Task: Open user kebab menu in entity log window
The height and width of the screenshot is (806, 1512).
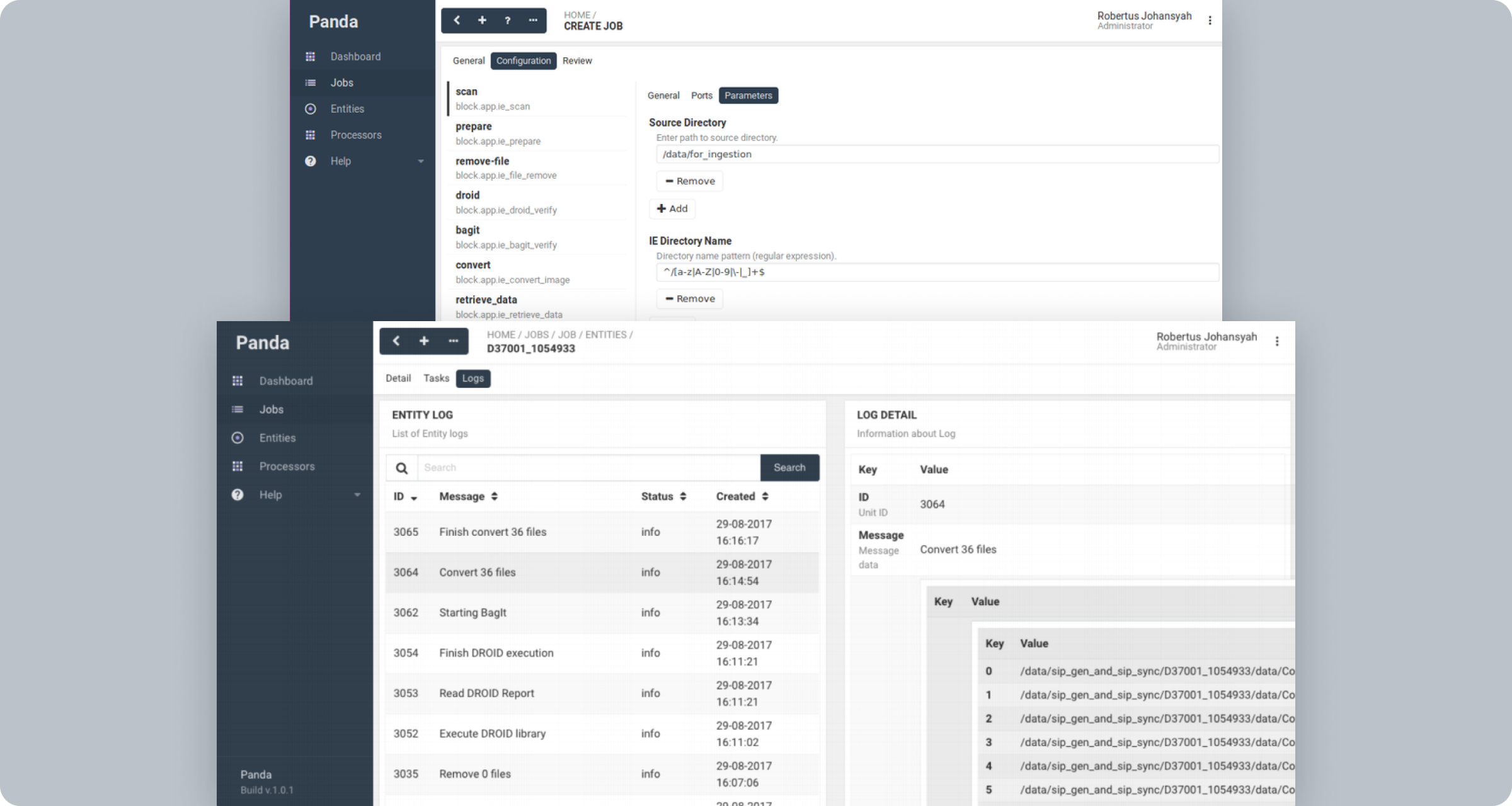Action: pyautogui.click(x=1277, y=341)
